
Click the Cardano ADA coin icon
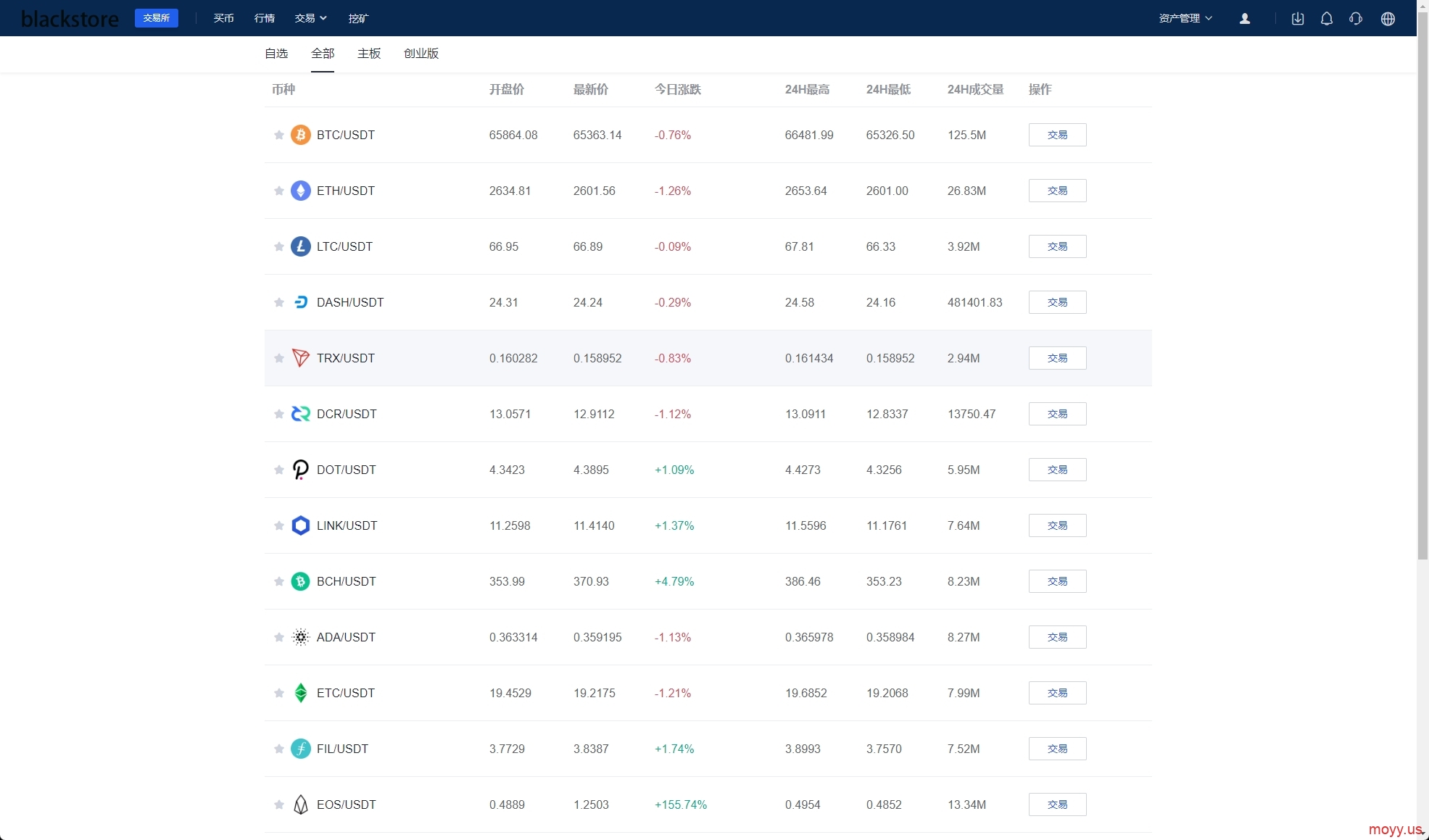pyautogui.click(x=301, y=637)
